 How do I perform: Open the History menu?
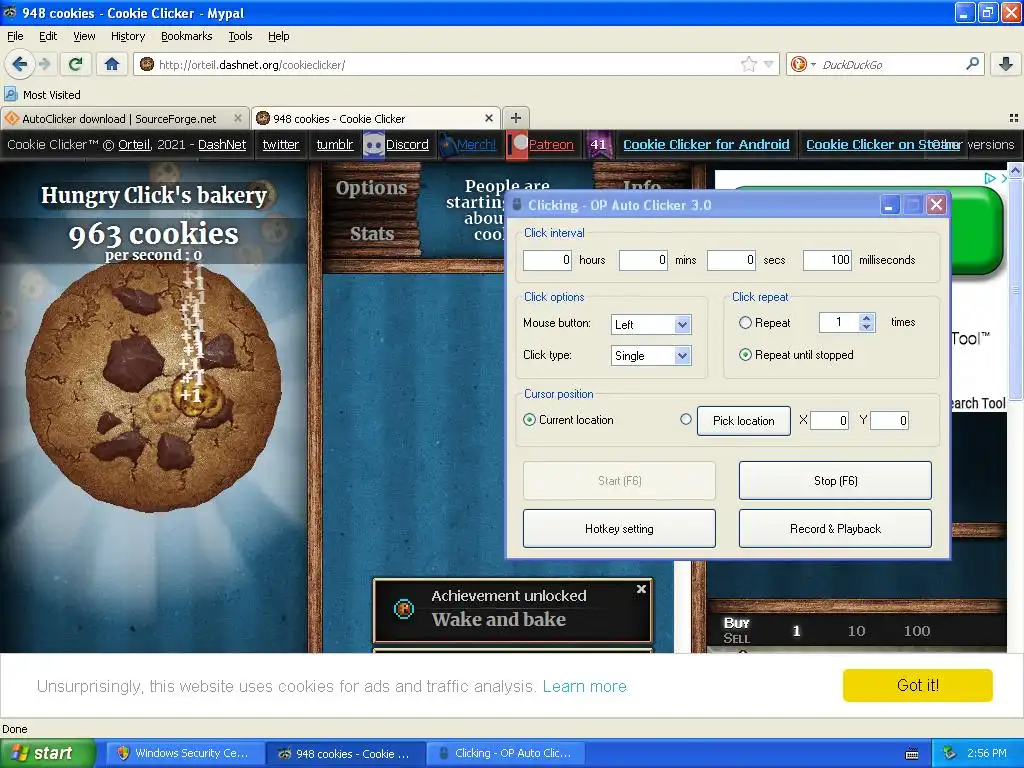point(127,36)
